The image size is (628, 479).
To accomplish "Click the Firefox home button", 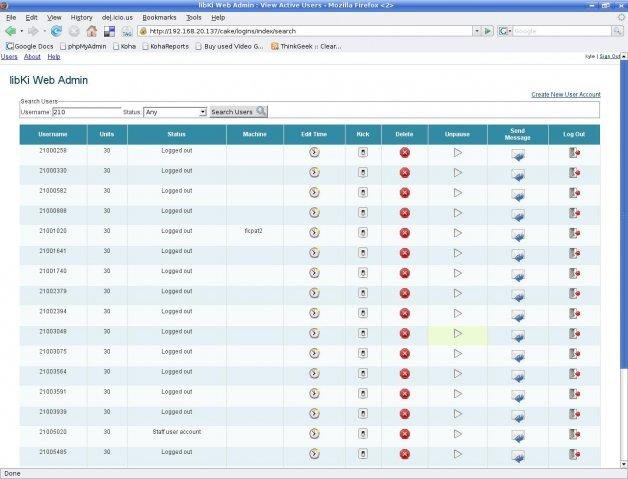I will [x=91, y=31].
